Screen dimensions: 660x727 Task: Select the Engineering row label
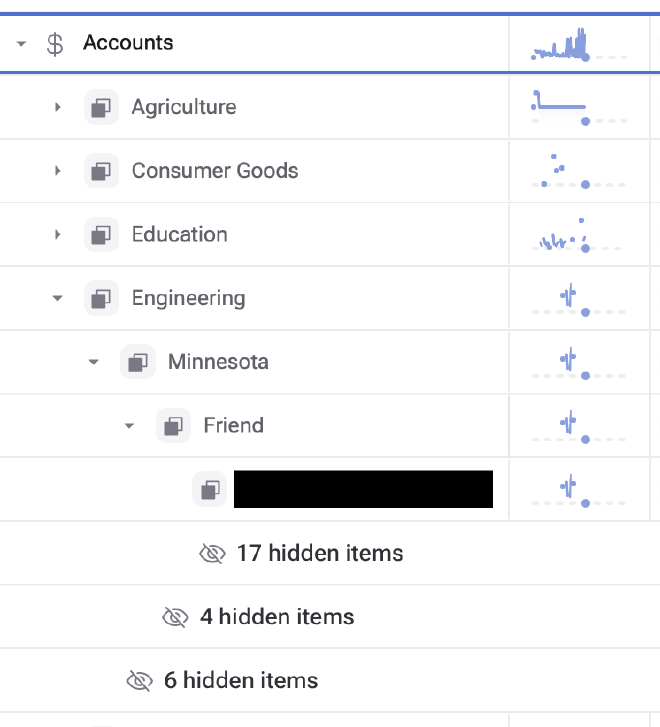tap(188, 298)
